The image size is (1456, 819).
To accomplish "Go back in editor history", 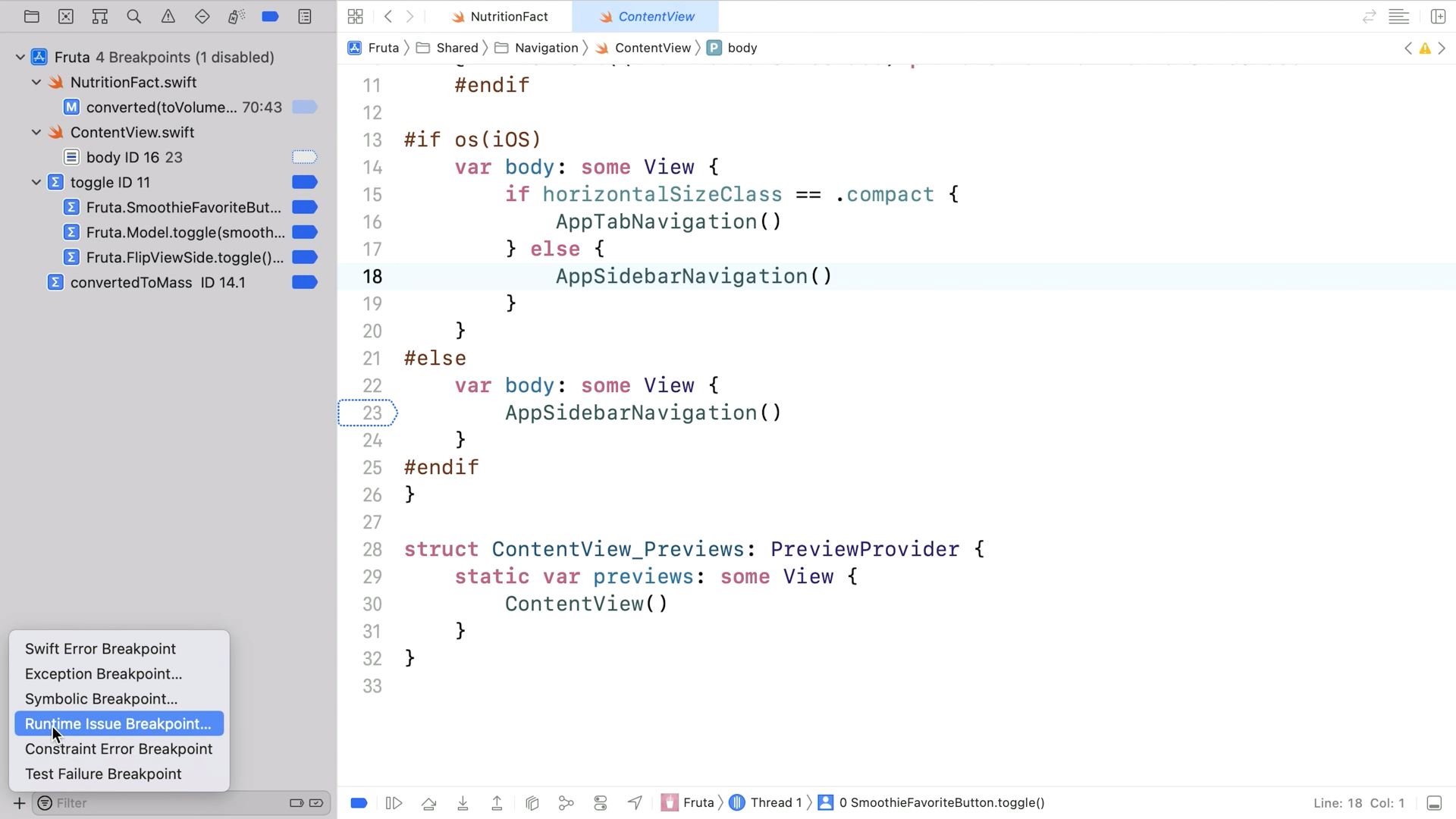I will 388,17.
